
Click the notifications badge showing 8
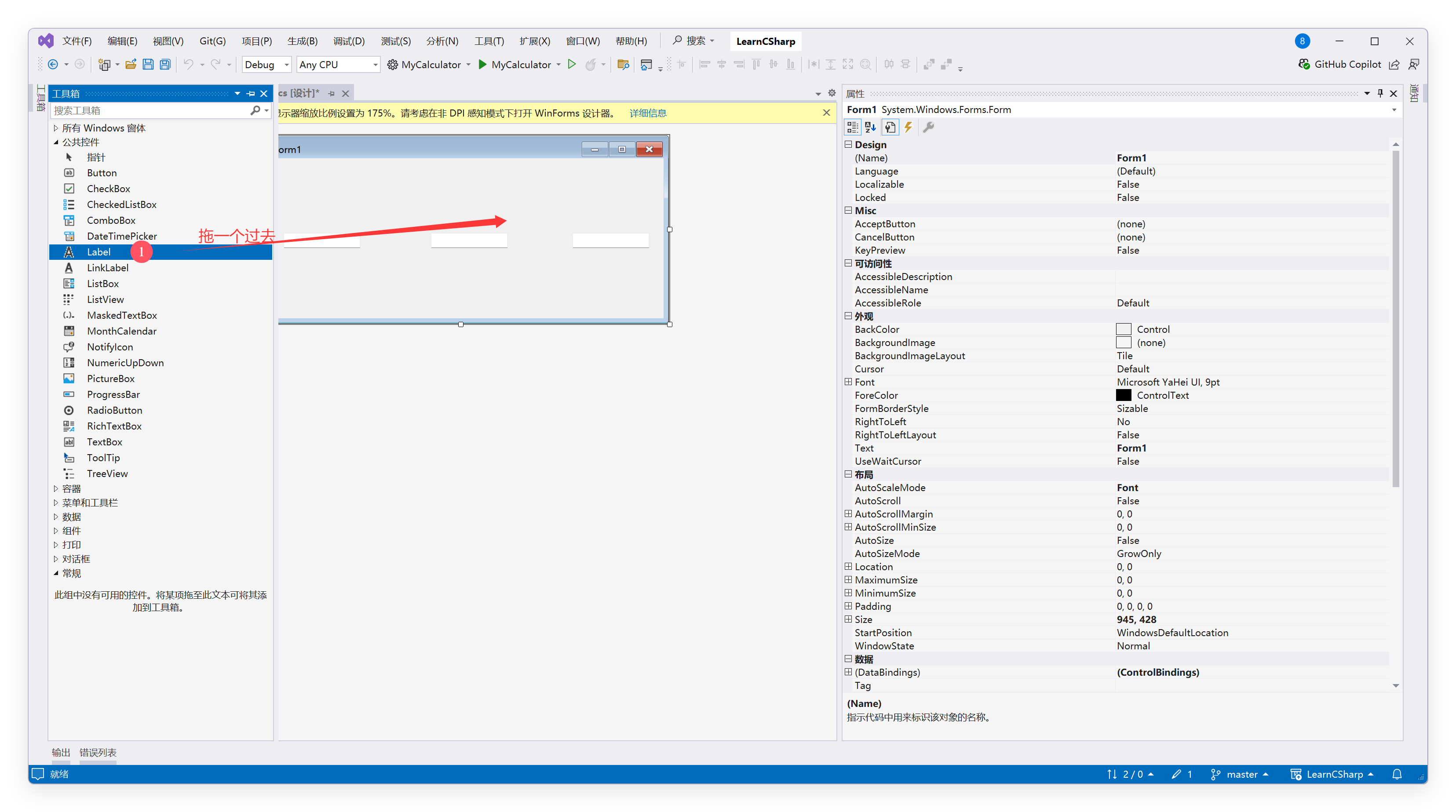(x=1302, y=41)
